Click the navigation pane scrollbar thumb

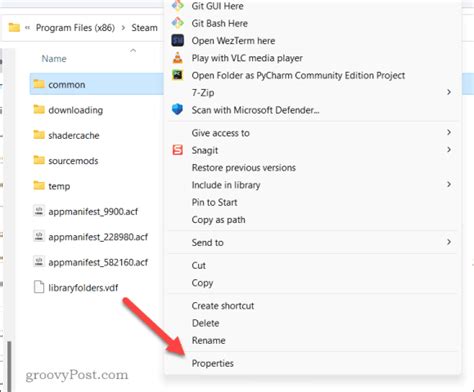9,366
